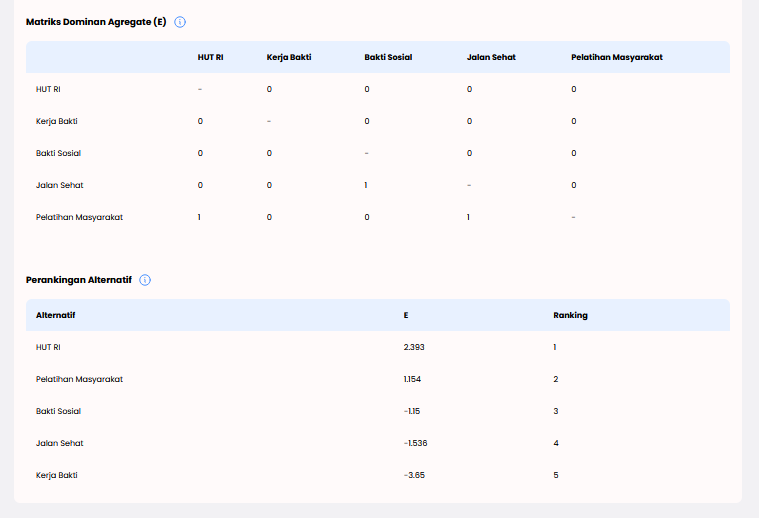Select Jalan Sehat in ranking table
Viewport: 759px width, 518px height.
pyautogui.click(x=59, y=443)
